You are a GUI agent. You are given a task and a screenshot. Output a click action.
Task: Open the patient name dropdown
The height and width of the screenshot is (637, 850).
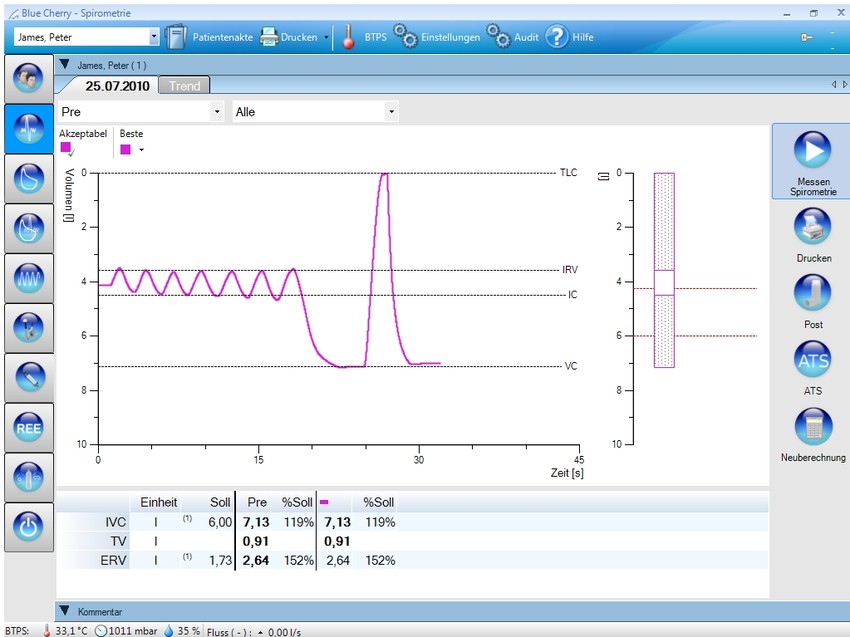coord(154,37)
